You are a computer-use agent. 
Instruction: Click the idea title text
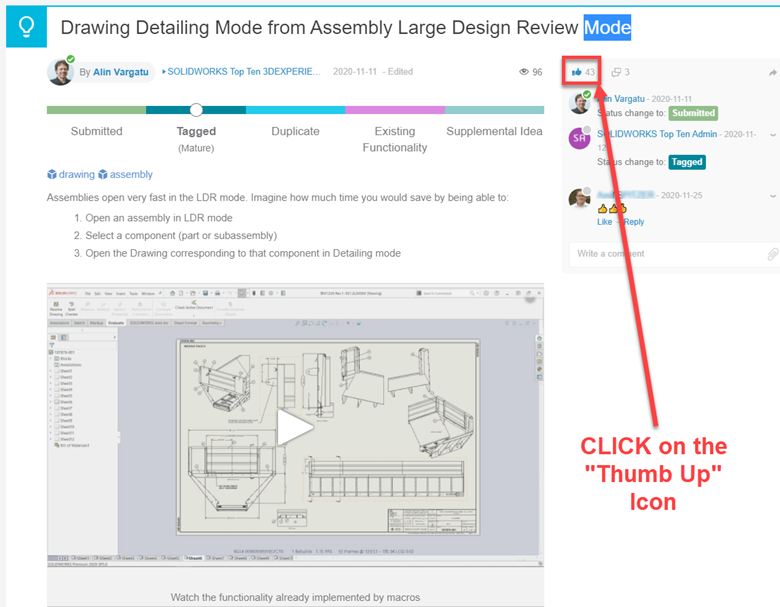point(346,27)
